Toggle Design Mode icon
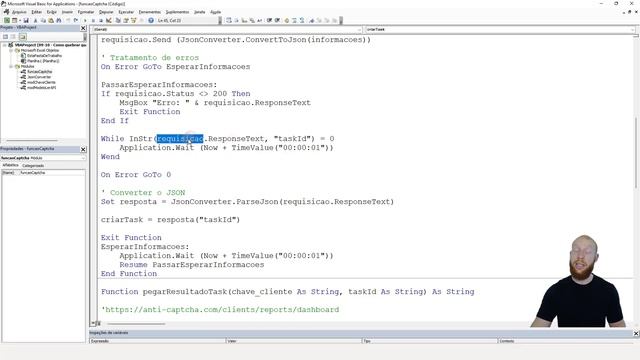This screenshot has width=640, height=360. click(109, 20)
